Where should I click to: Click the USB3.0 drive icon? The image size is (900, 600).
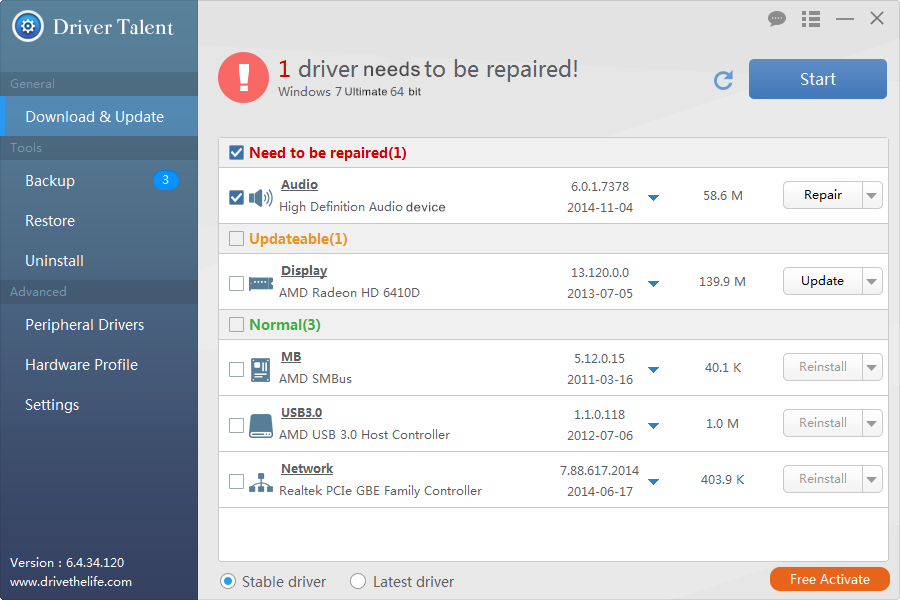click(261, 426)
